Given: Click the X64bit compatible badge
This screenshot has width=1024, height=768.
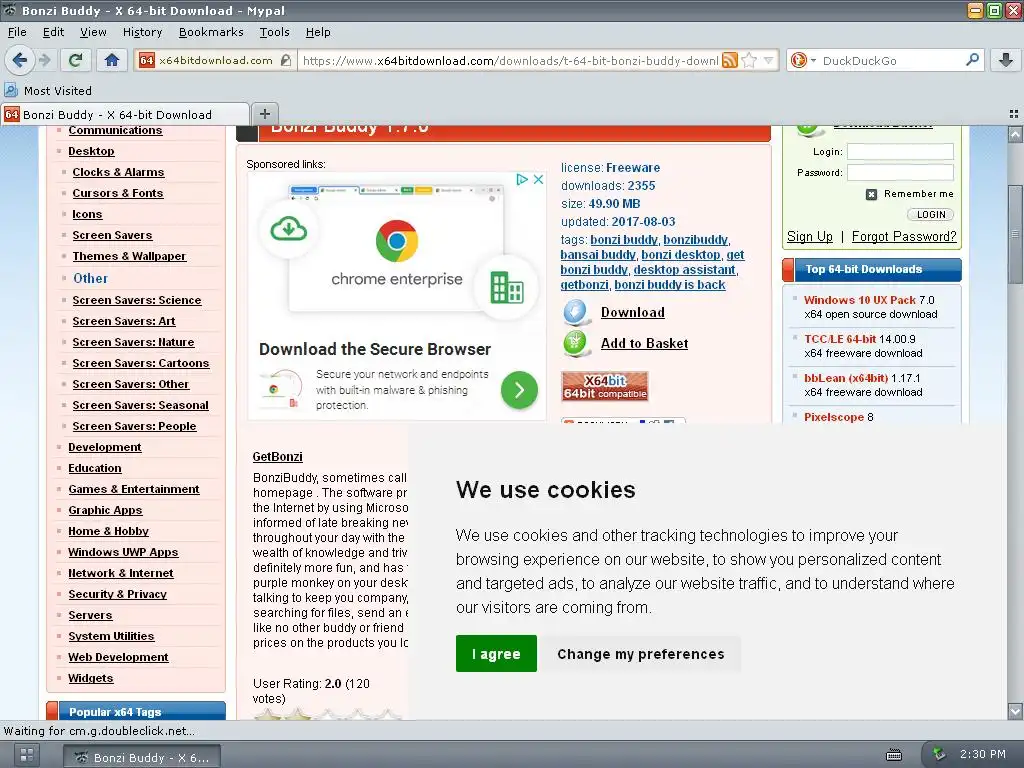Looking at the screenshot, I should 605,386.
